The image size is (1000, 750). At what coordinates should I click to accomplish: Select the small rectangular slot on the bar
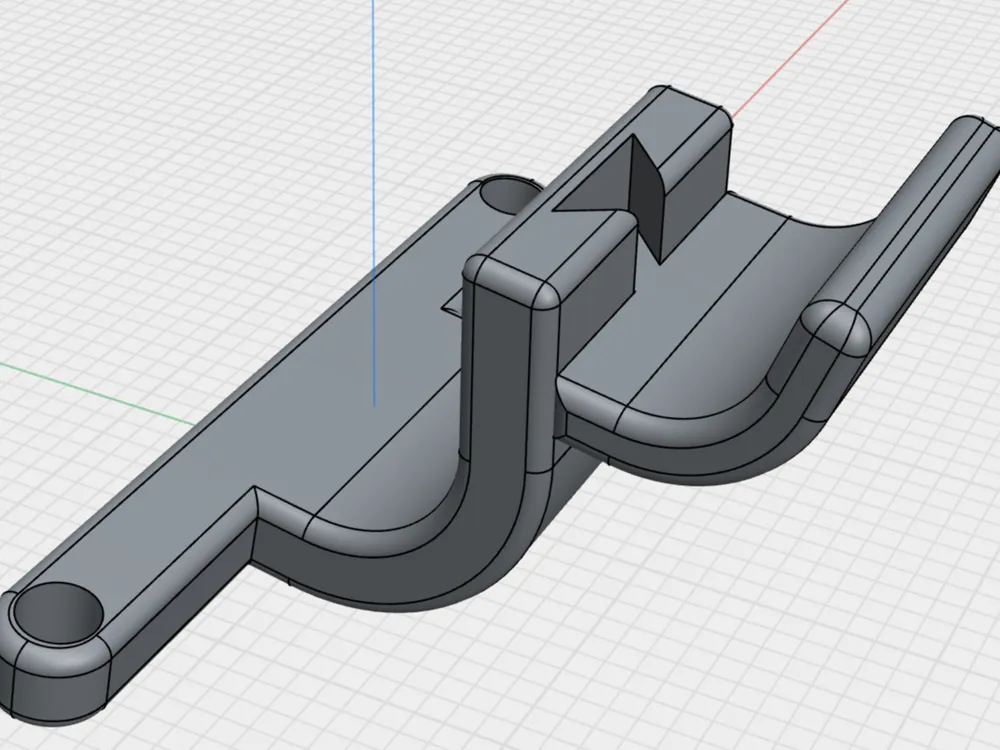(453, 302)
